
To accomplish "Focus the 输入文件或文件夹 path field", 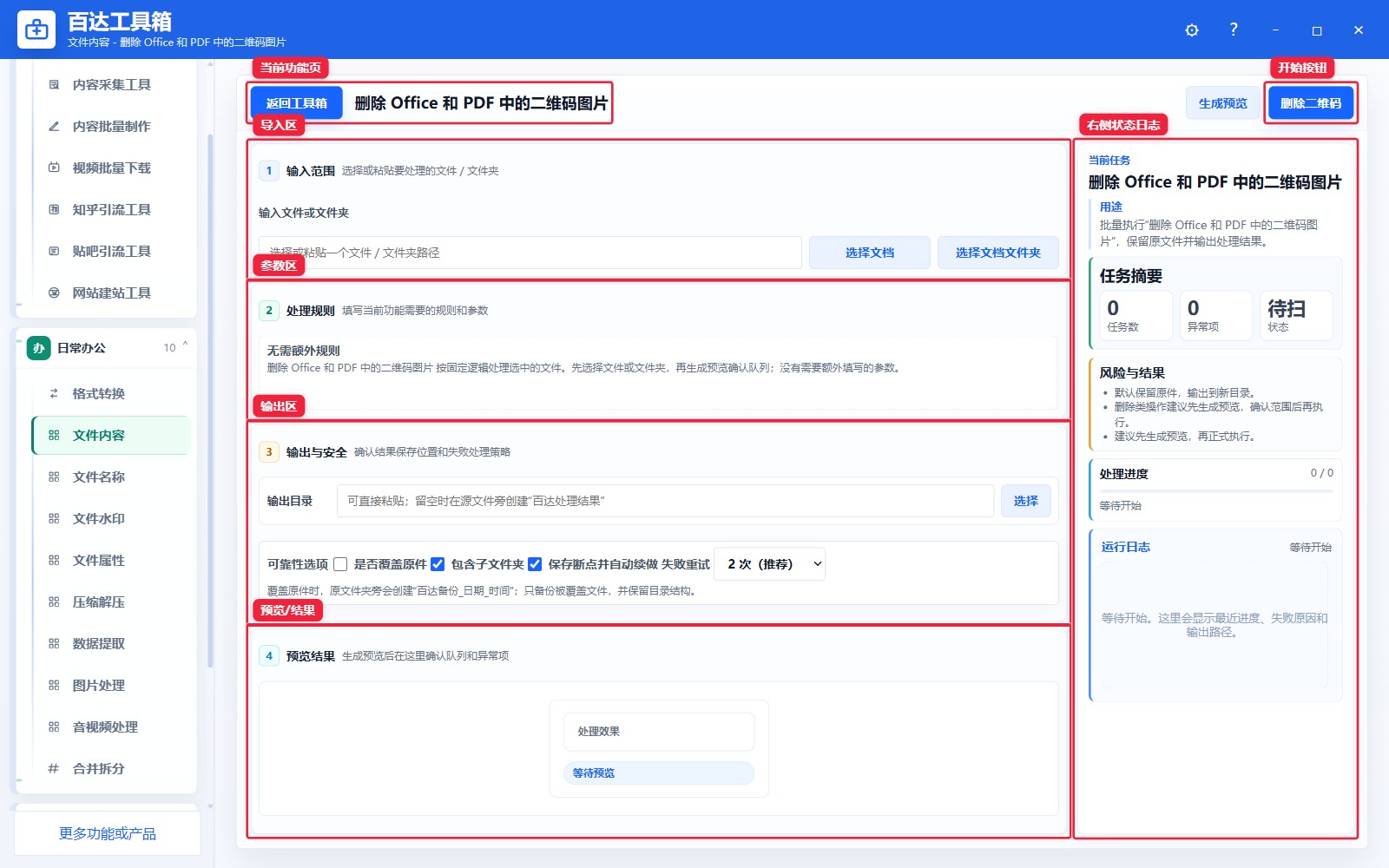I will (x=530, y=253).
